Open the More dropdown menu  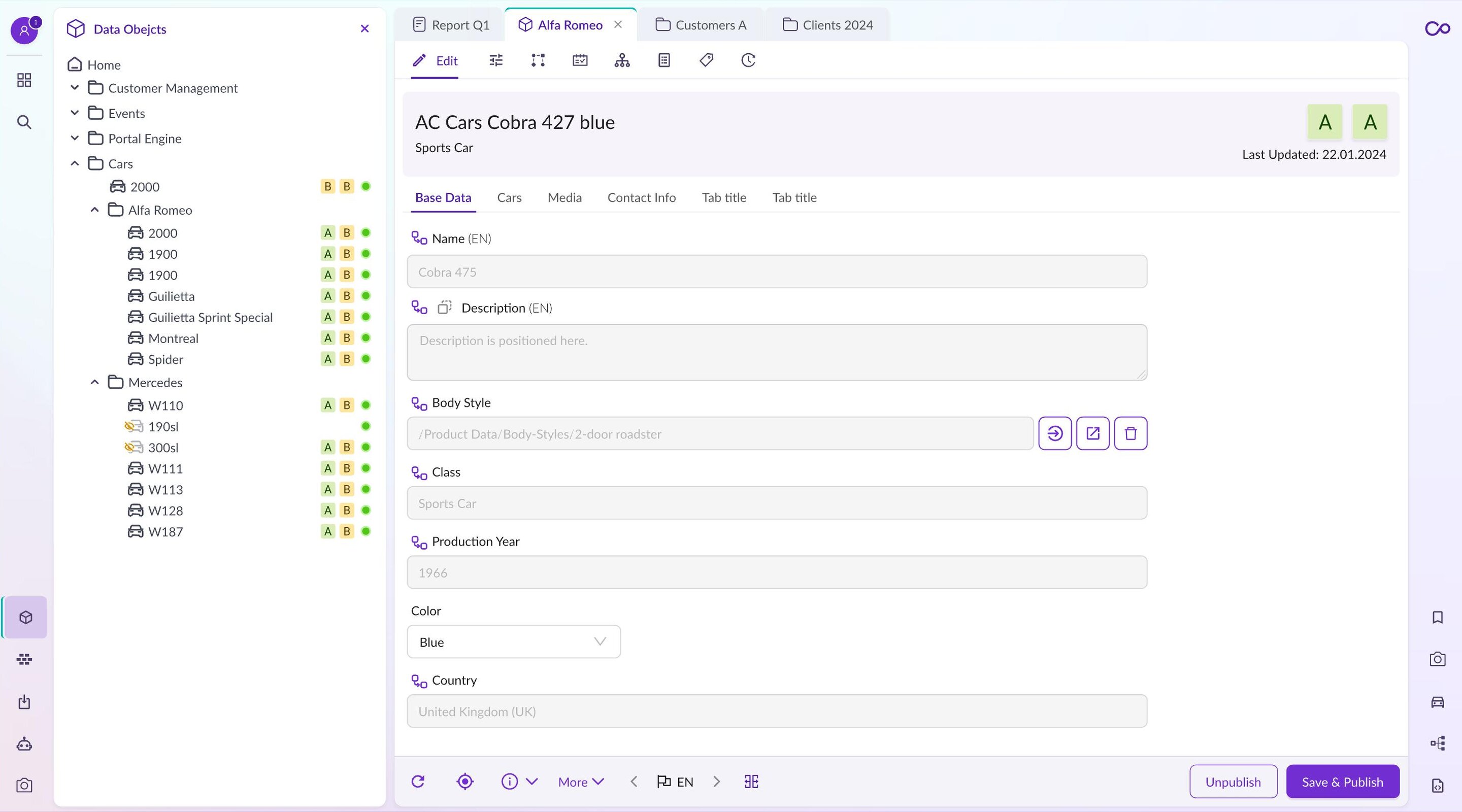581,782
